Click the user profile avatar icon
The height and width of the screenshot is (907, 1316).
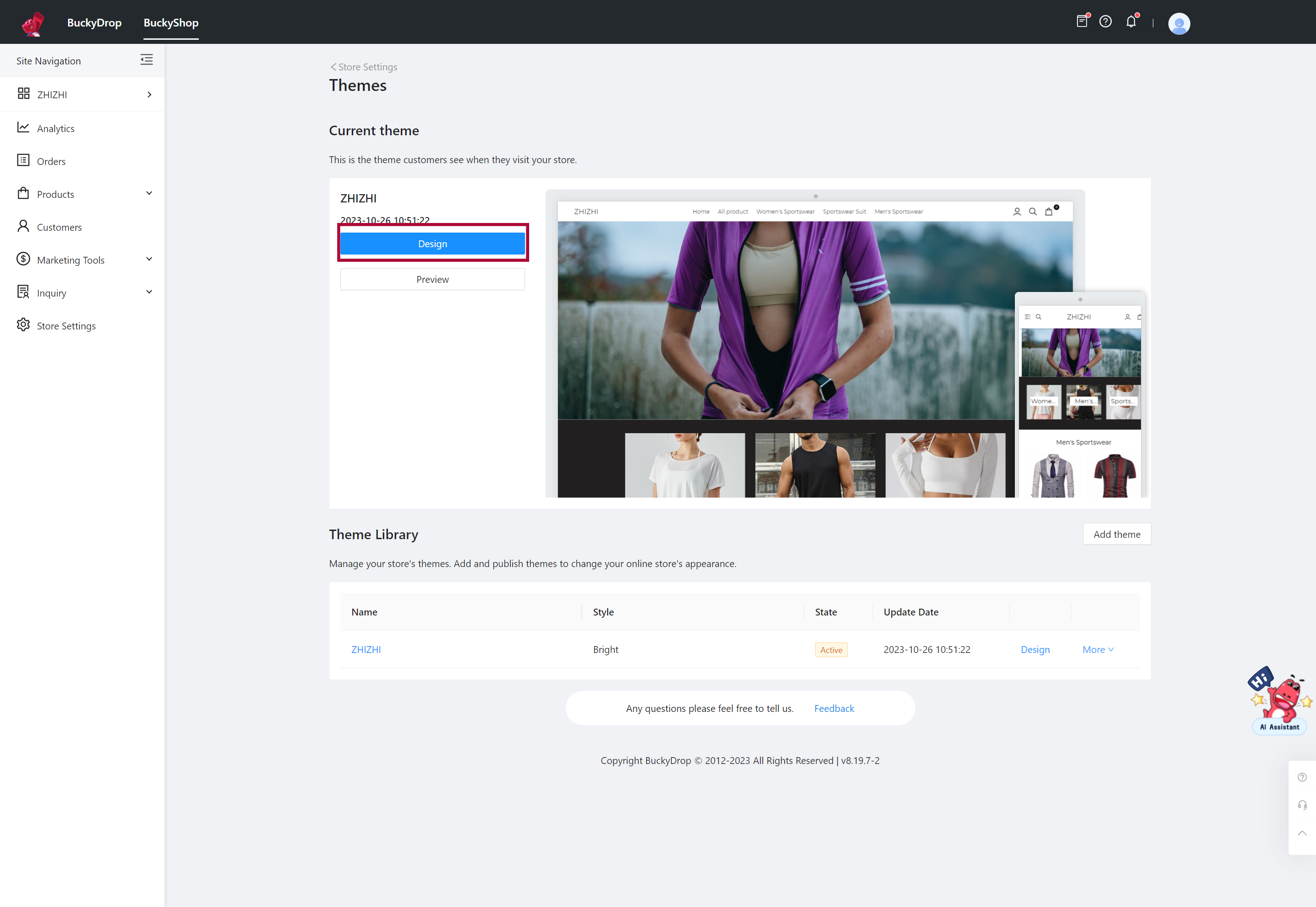point(1177,22)
